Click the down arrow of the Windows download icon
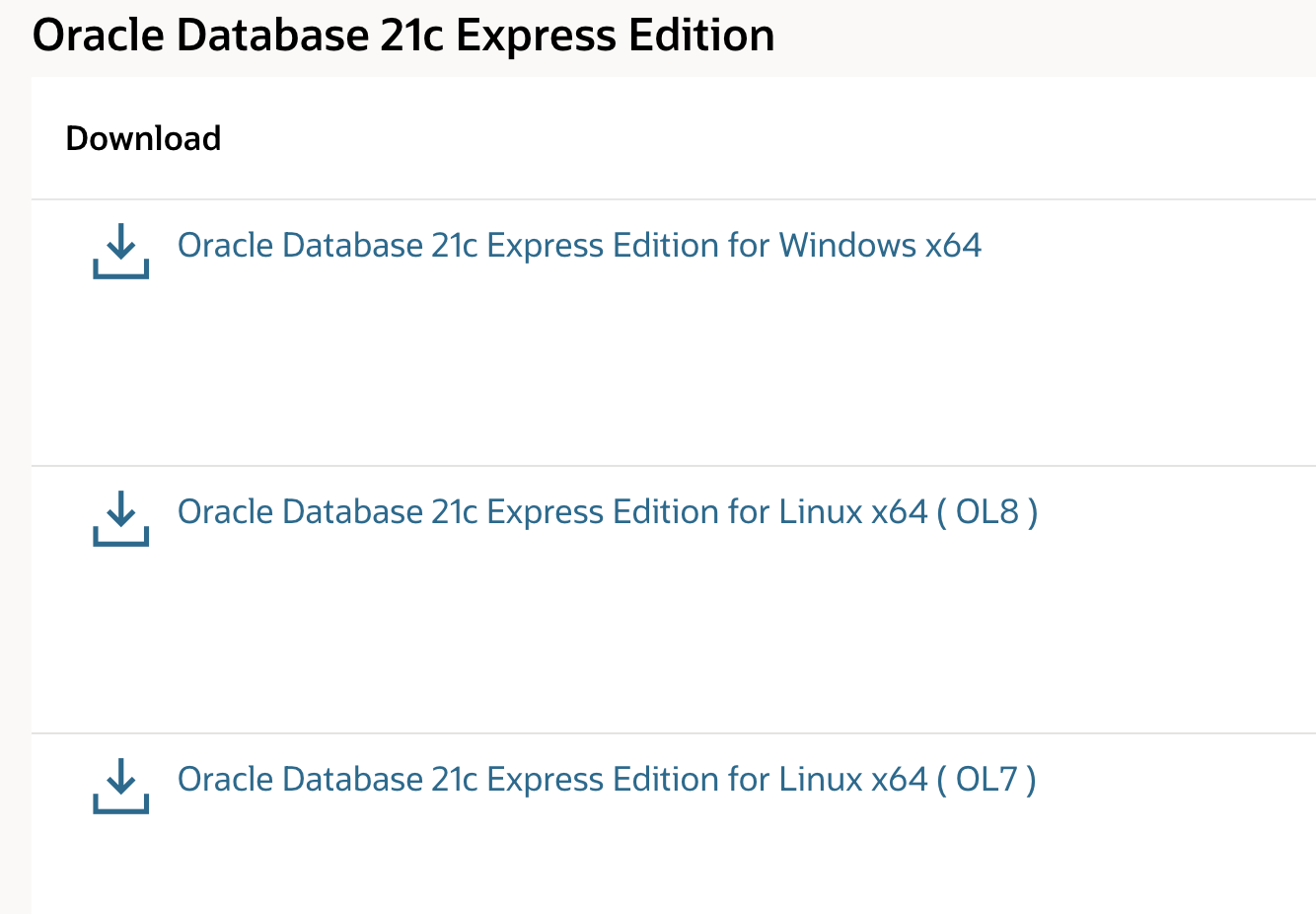 (120, 241)
